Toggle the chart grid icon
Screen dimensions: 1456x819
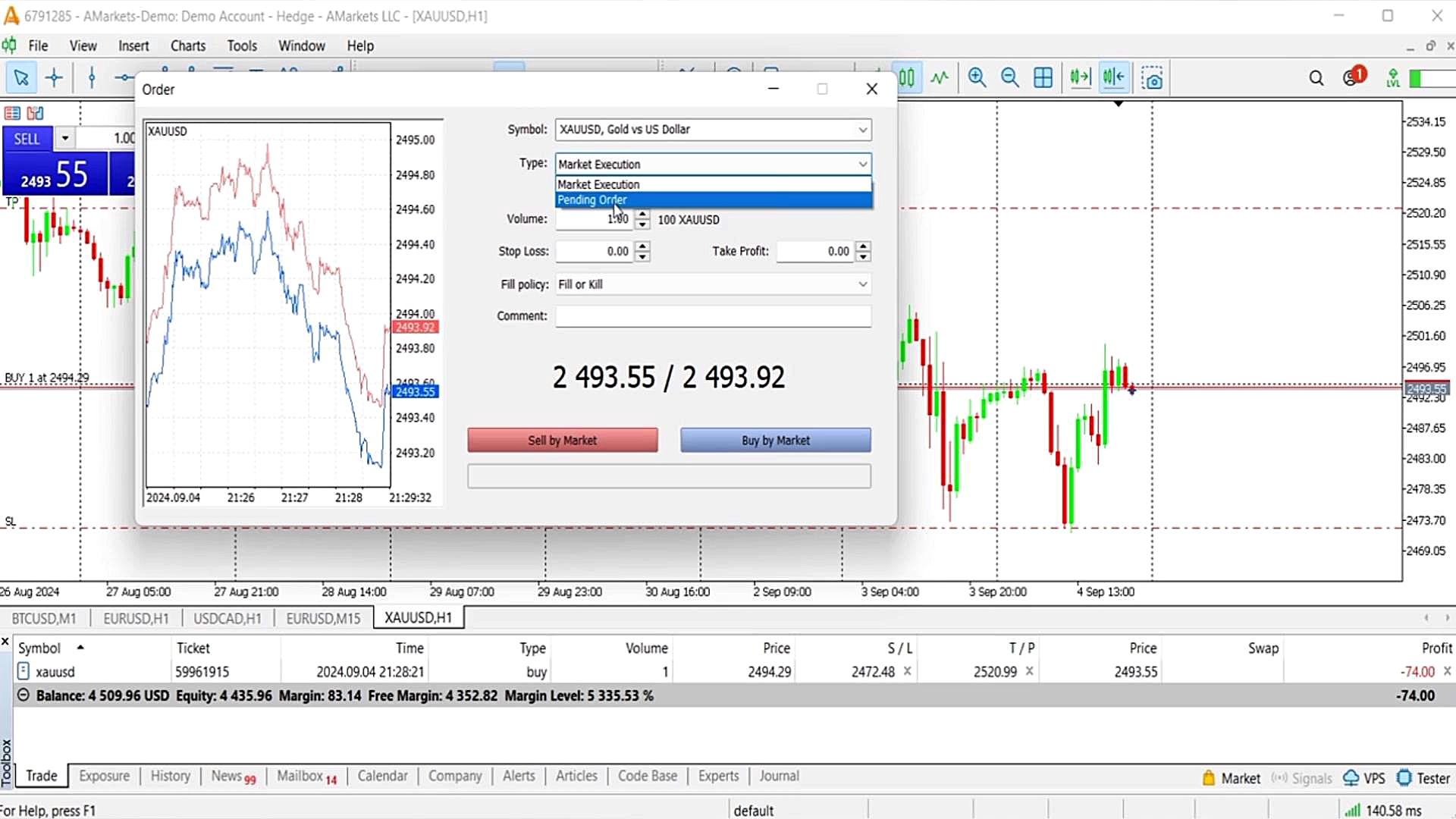tap(1043, 77)
